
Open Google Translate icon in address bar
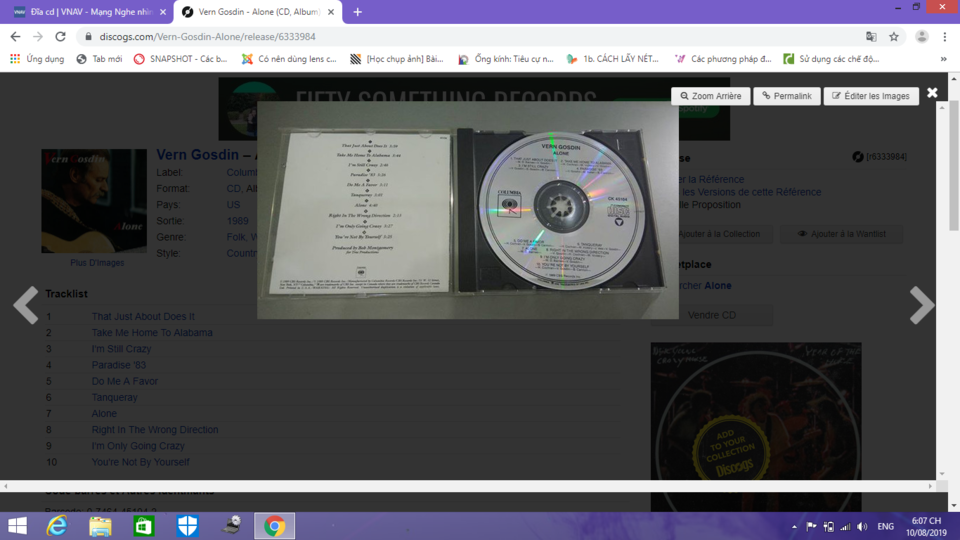(x=871, y=37)
